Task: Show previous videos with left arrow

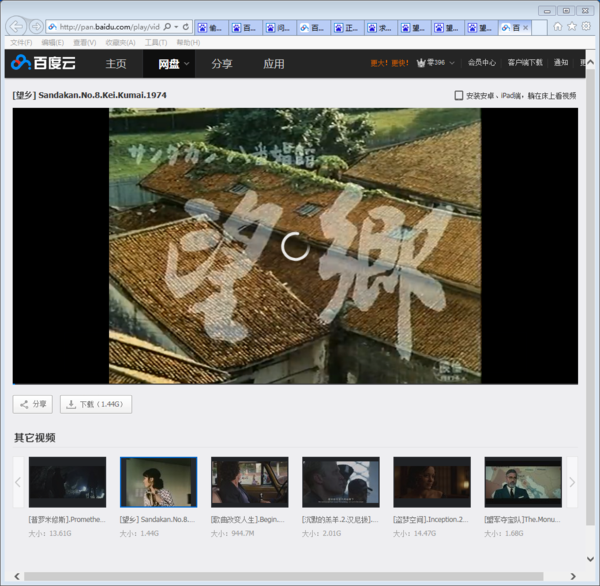Action: [x=18, y=482]
